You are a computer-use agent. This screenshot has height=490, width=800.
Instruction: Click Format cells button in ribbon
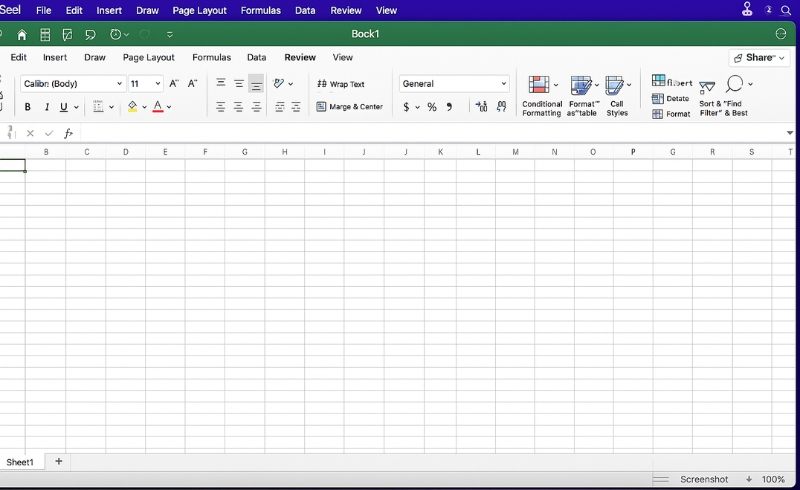671,114
